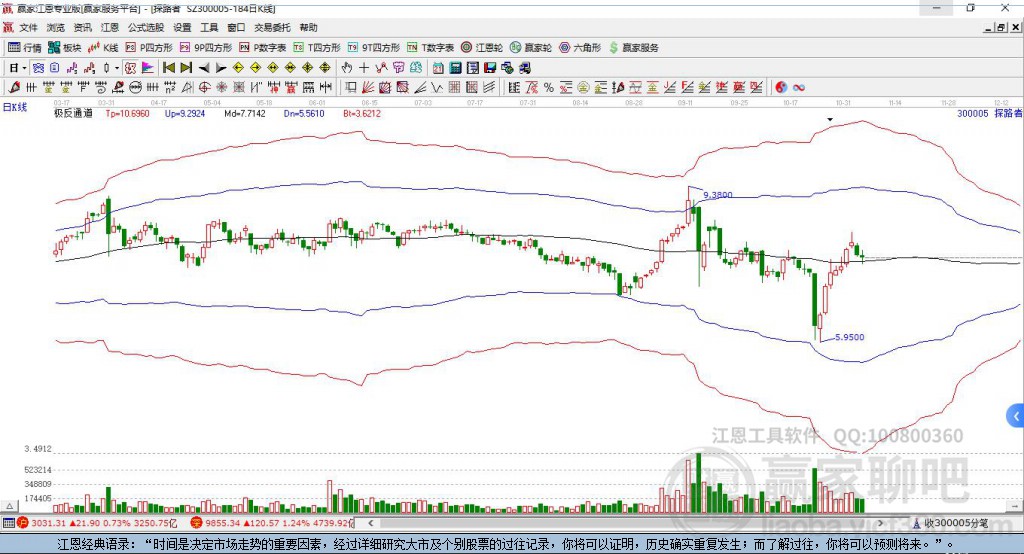Launch the 江恩轮 Gann wheel
Image resolution: width=1024 pixels, height=554 pixels.
(482, 48)
